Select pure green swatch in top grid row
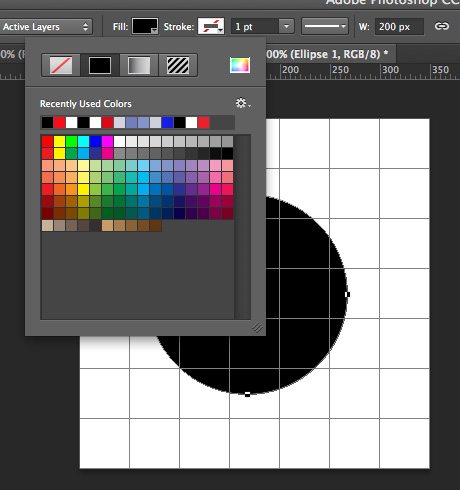This screenshot has height=490, width=460. click(x=71, y=141)
